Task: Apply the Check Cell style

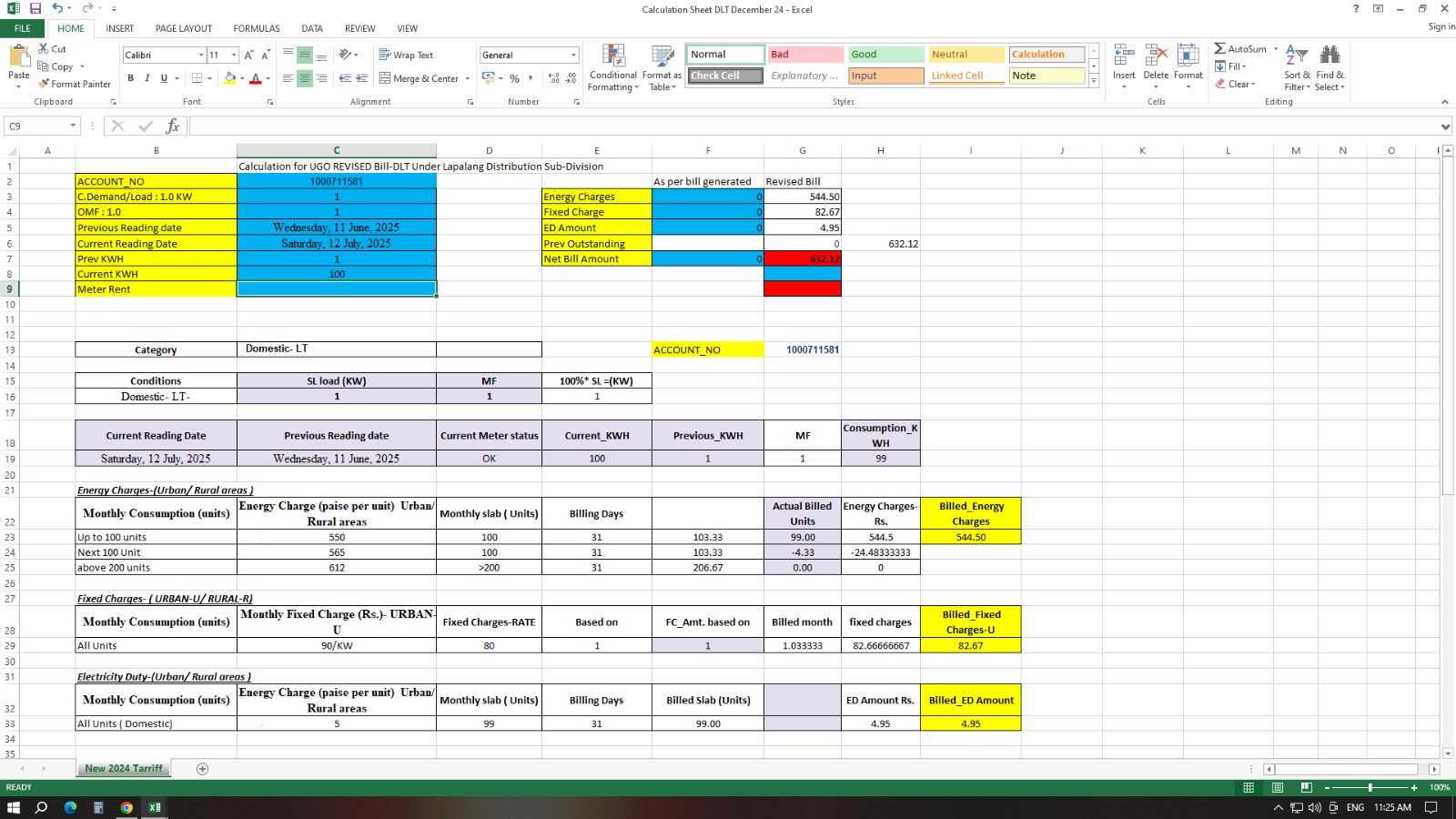Action: coord(724,76)
